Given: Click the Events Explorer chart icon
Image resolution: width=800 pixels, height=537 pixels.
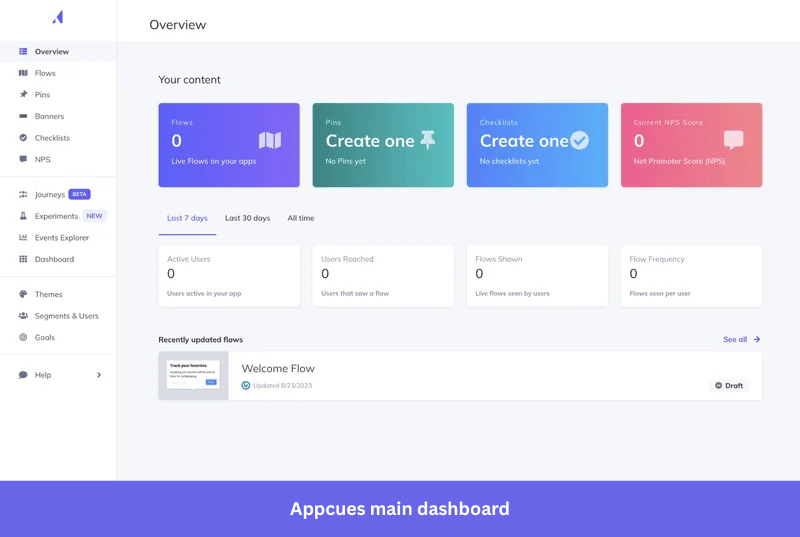Looking at the screenshot, I should (x=23, y=238).
